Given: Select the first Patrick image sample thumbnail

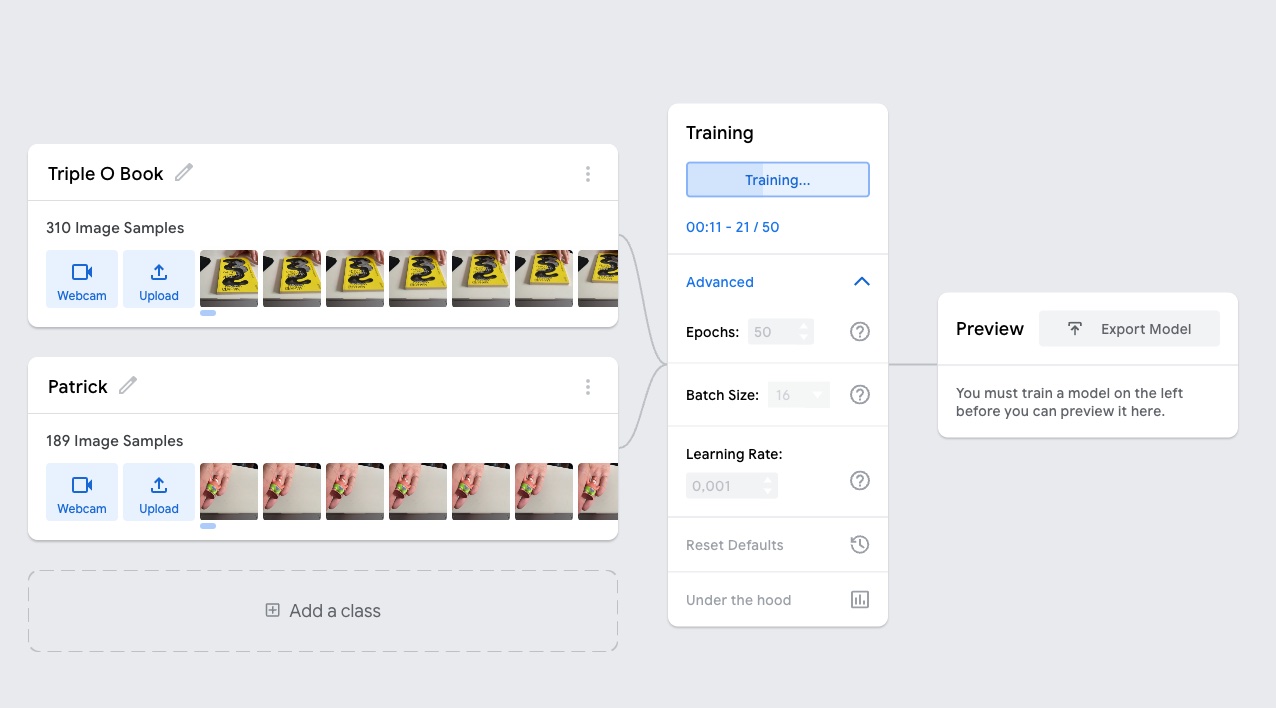Looking at the screenshot, I should pos(229,491).
